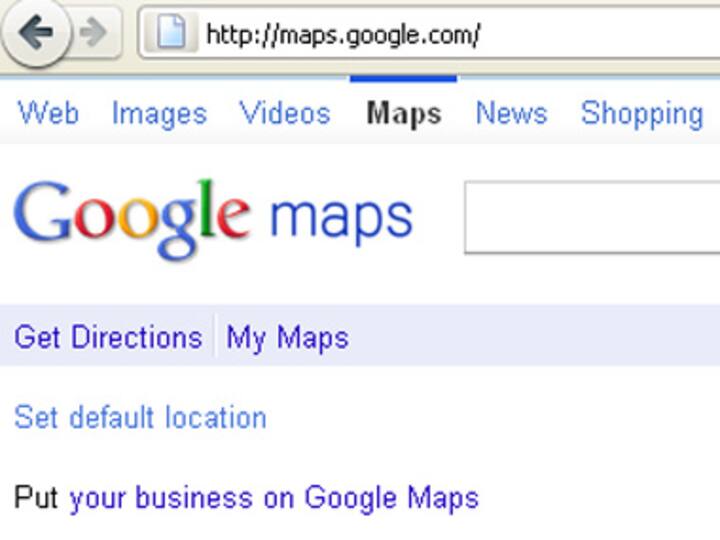
Task: Click the page icon in the address bar
Action: (170, 34)
